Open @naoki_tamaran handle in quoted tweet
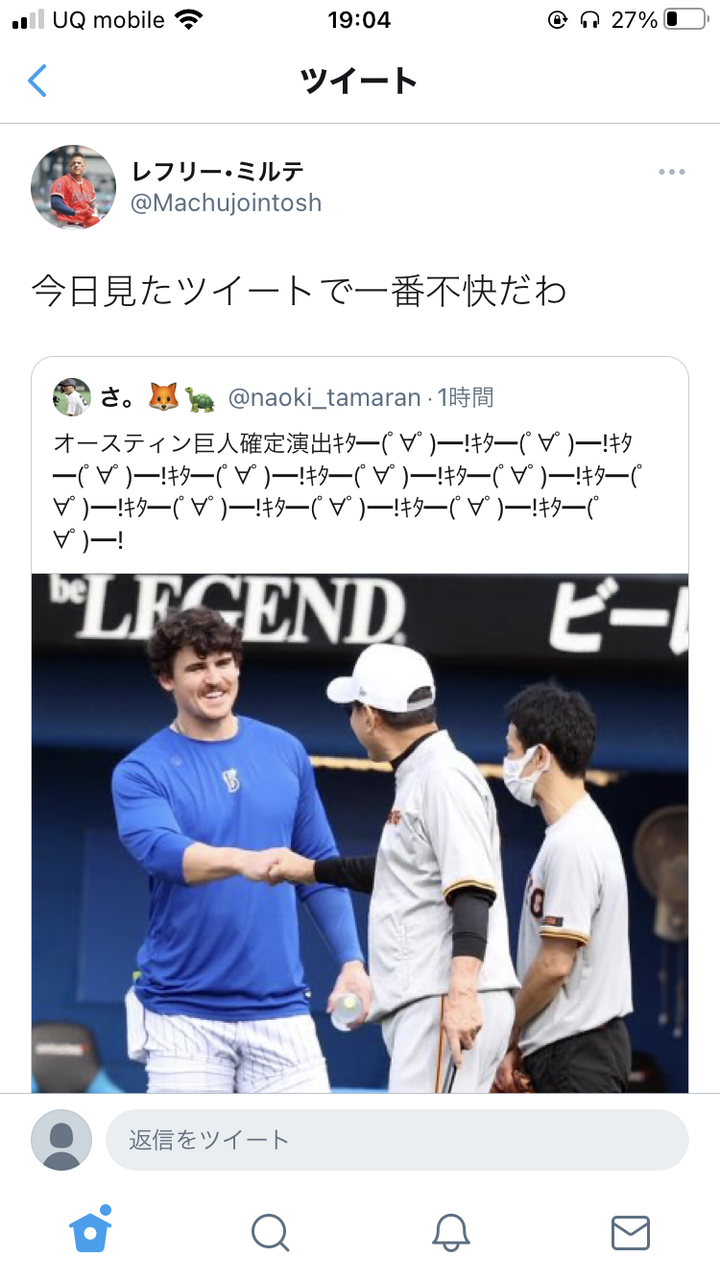This screenshot has height=1280, width=720. pos(324,398)
